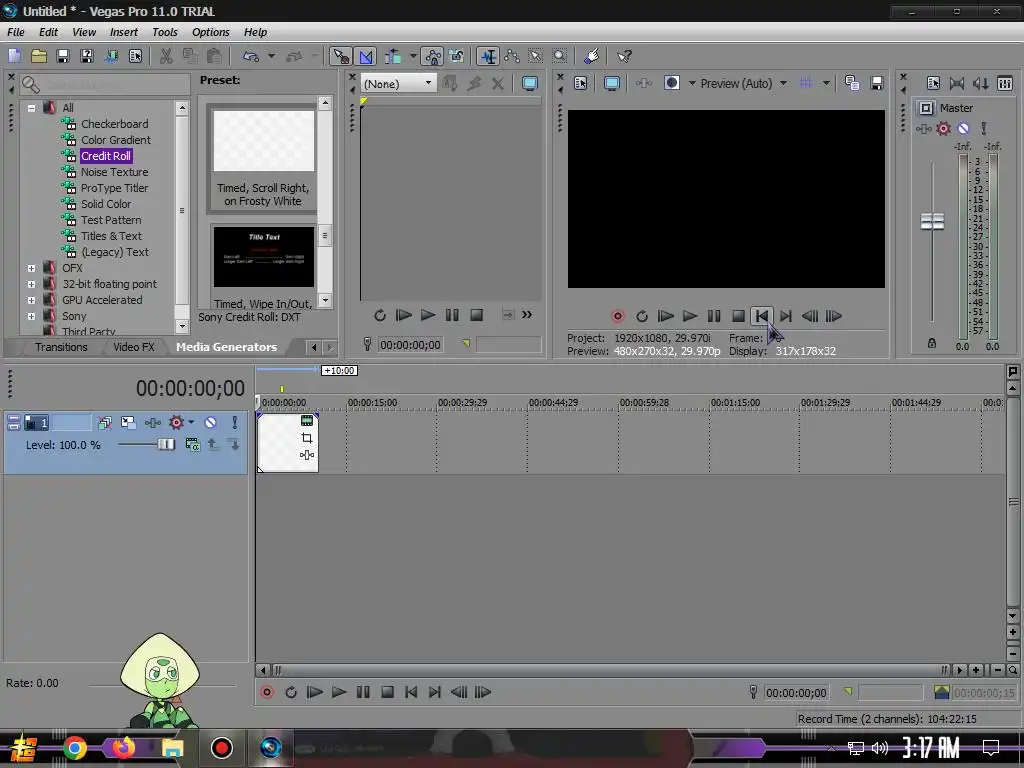Click the volume icon in system tray

coord(880,748)
